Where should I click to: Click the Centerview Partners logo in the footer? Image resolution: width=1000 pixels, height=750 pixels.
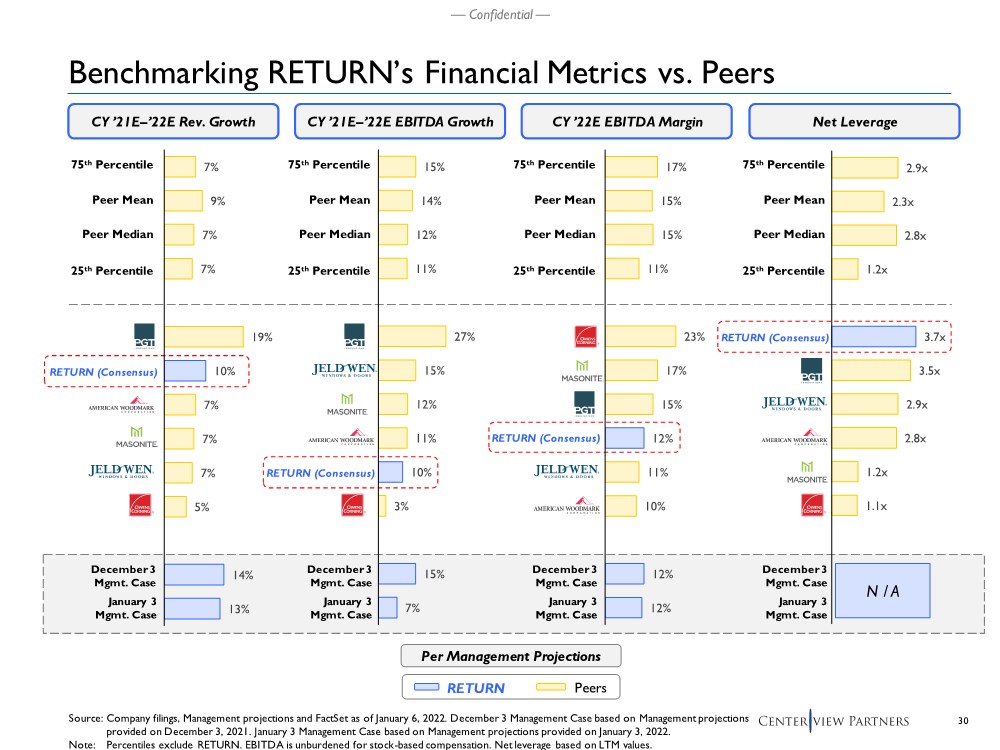(834, 721)
